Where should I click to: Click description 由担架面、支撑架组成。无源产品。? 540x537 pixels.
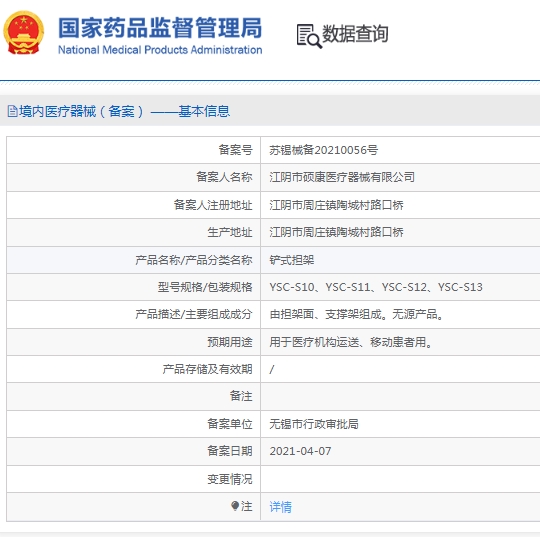click(357, 314)
